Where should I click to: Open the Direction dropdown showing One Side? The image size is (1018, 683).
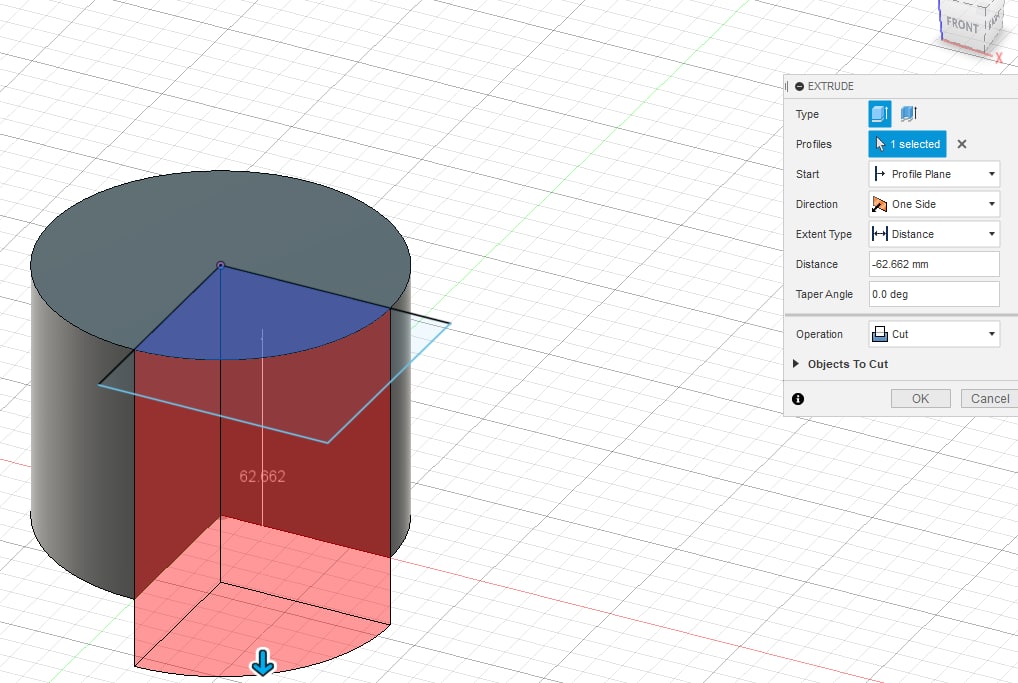pyautogui.click(x=934, y=204)
